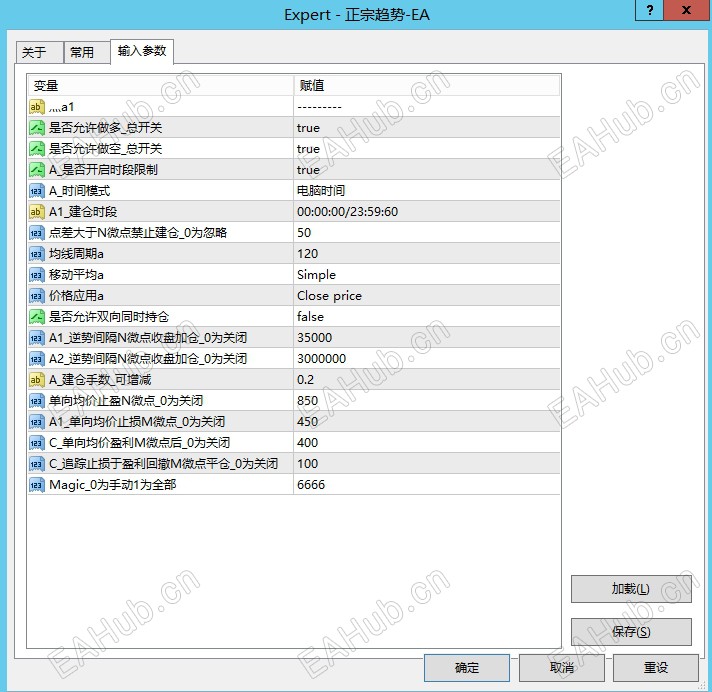This screenshot has height=692, width=712.
Task: Click the integer icon beside C_单向均价盈利M微点后
Action: 37,443
